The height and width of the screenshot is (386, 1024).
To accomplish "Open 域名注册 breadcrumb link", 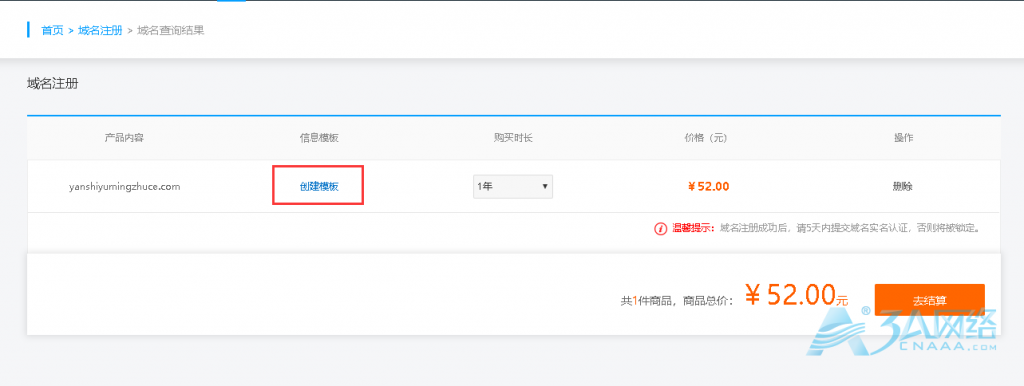I will click(100, 30).
